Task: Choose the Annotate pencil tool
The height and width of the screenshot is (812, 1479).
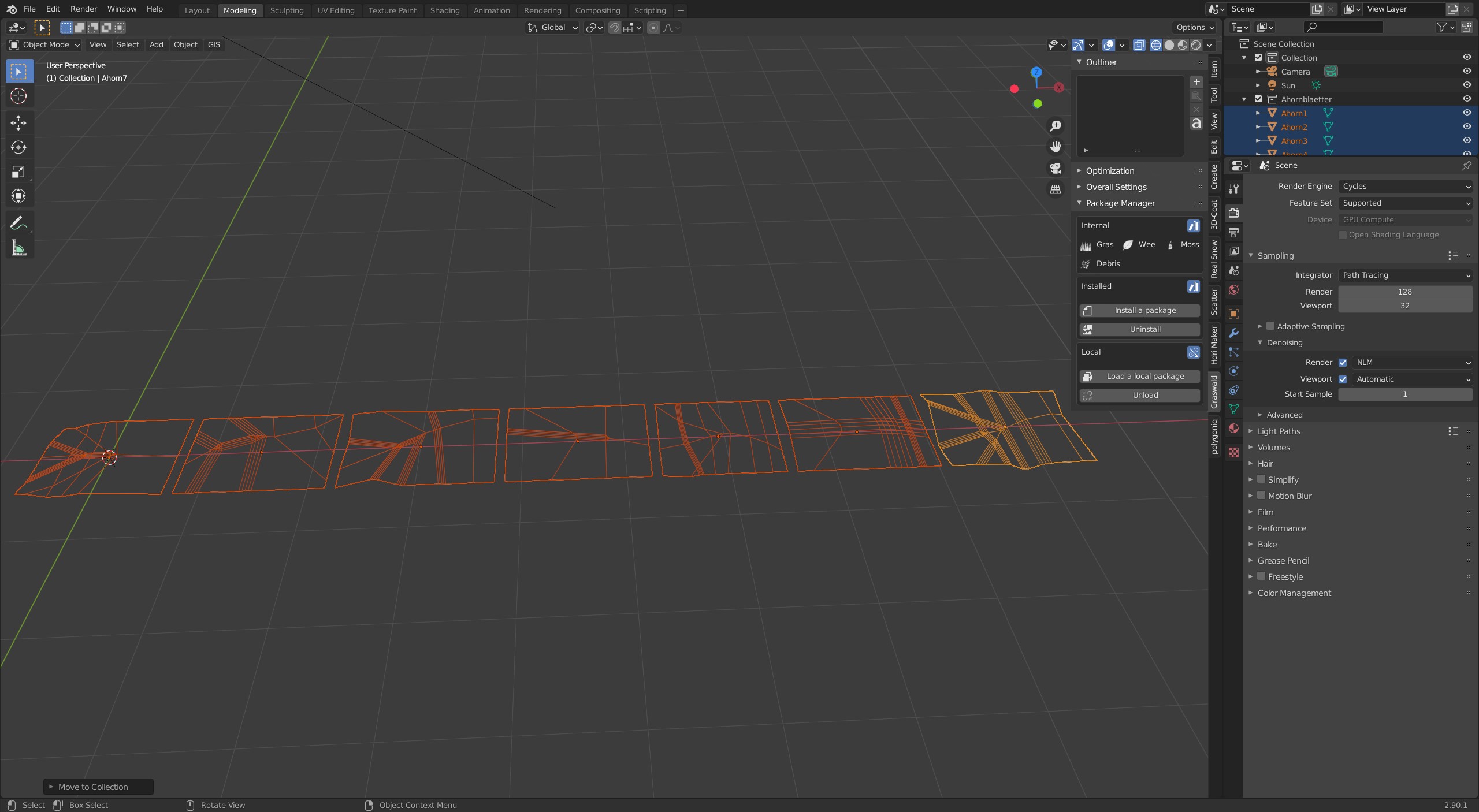Action: (18, 223)
